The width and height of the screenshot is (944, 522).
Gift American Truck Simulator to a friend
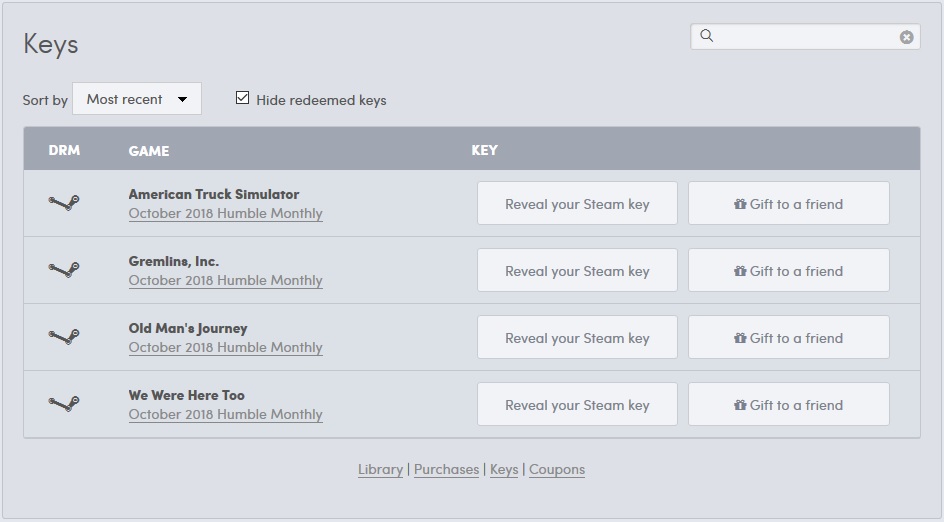coord(789,204)
